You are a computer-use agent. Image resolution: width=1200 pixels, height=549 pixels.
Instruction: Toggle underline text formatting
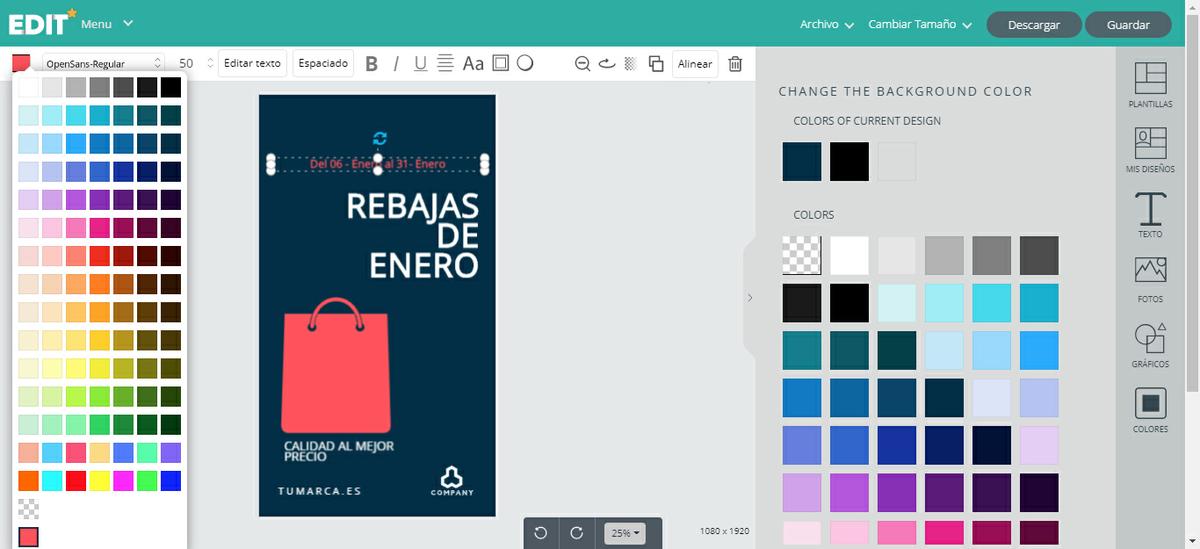[x=420, y=64]
